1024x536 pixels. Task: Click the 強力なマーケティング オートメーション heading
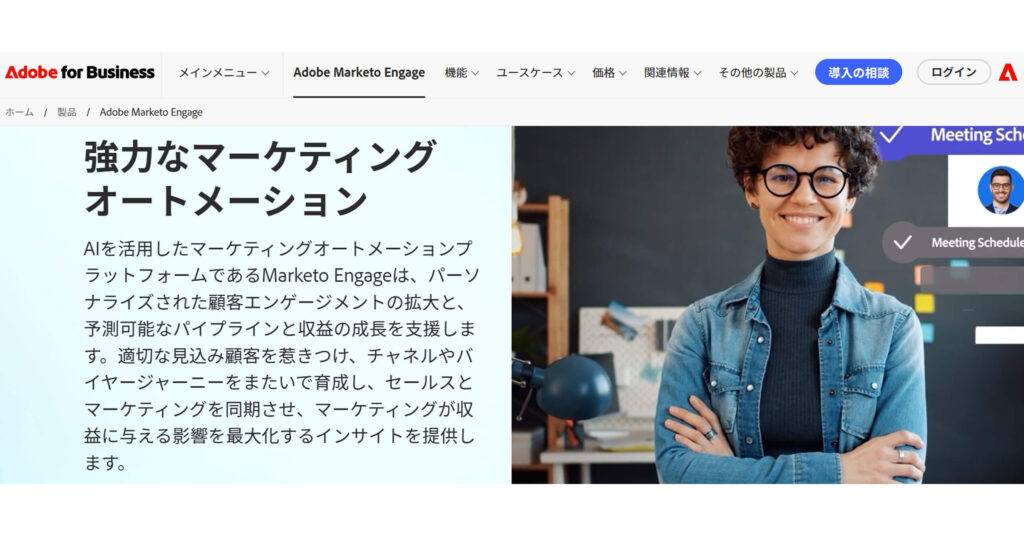tap(259, 178)
